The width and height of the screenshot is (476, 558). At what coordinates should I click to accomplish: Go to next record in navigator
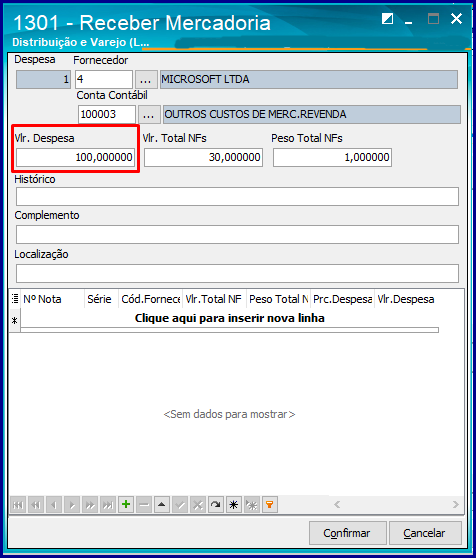point(72,504)
